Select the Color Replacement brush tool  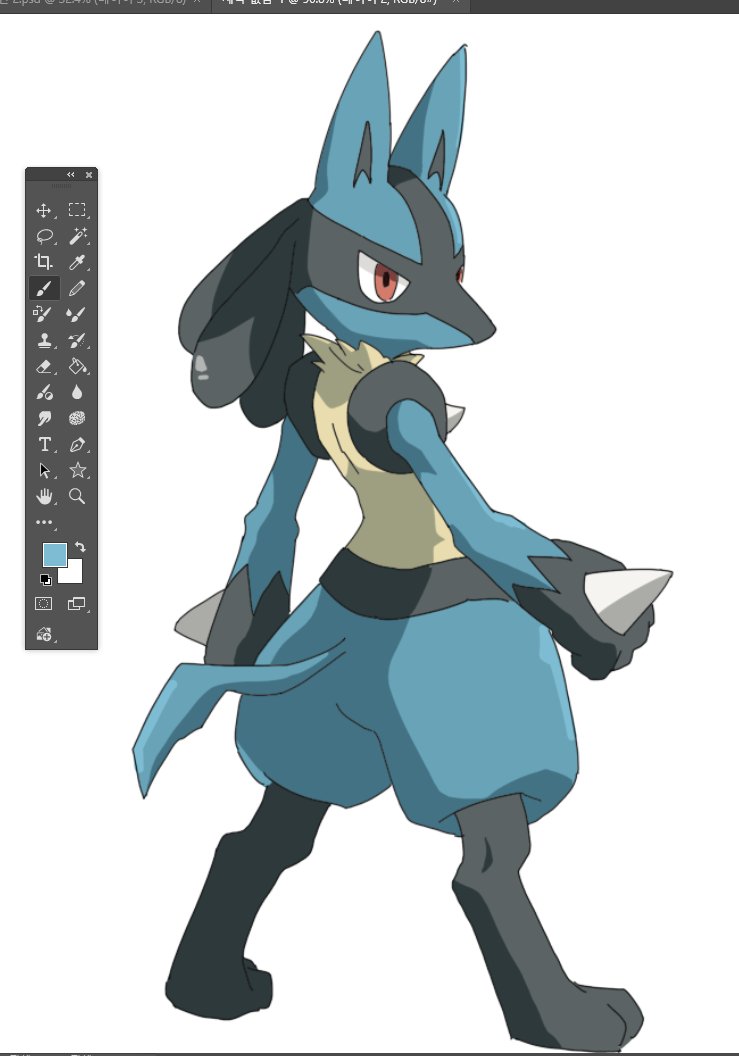[x=44, y=314]
